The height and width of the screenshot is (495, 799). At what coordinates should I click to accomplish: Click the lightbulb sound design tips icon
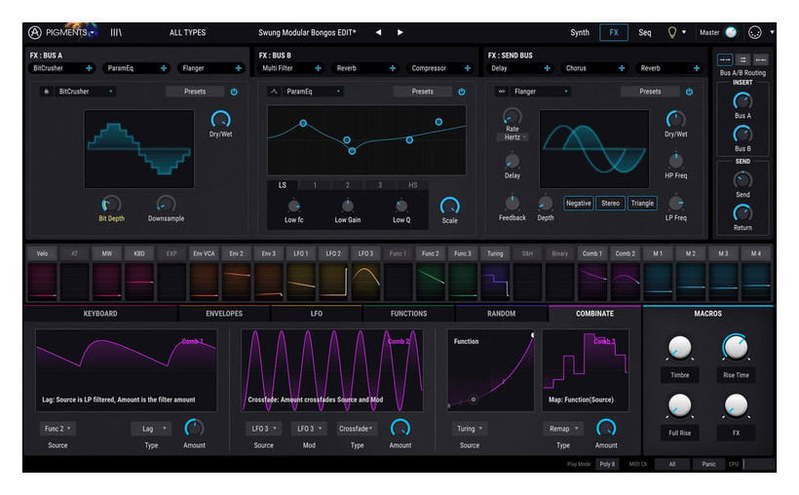point(672,33)
